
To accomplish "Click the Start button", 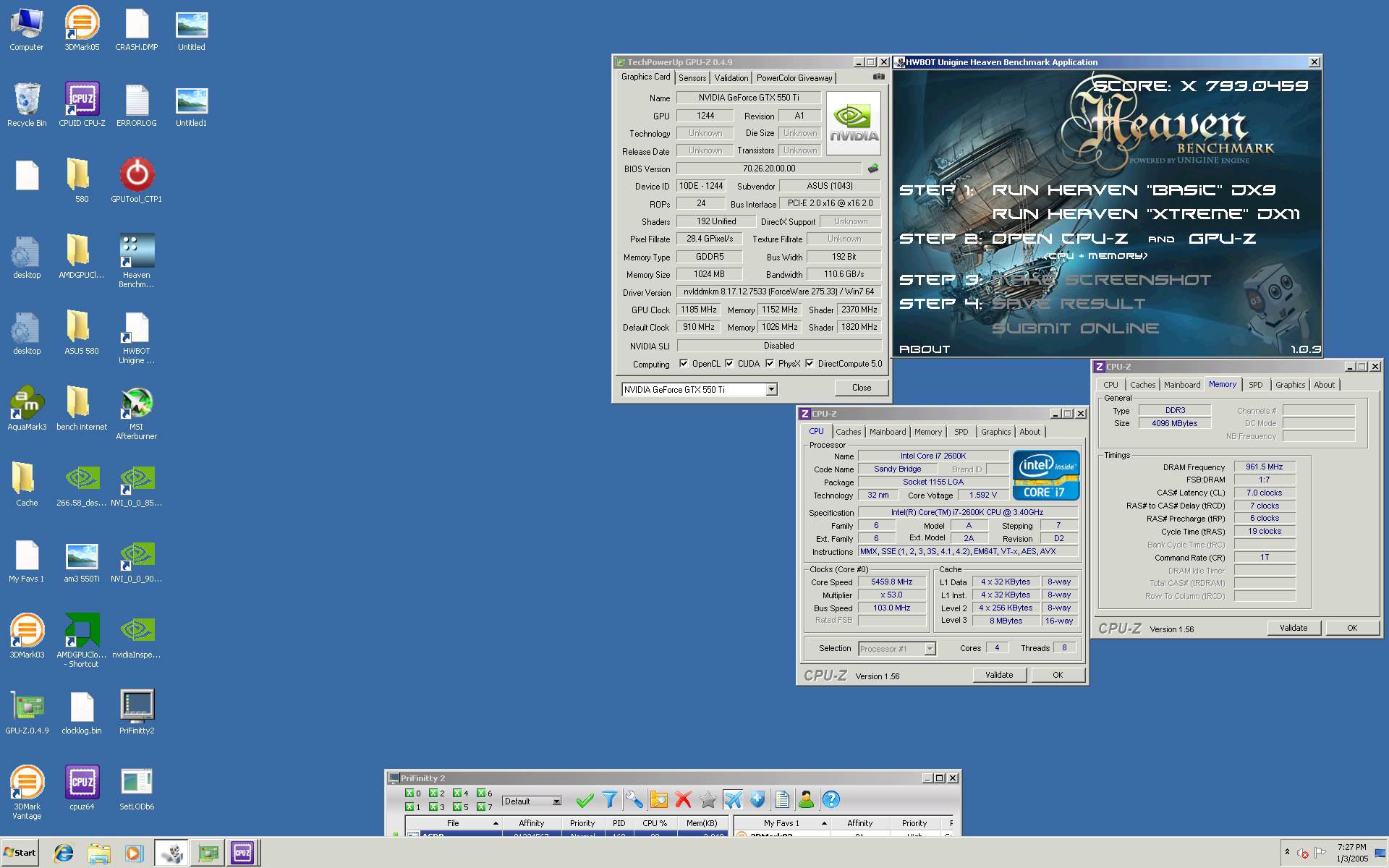I will tap(20, 853).
